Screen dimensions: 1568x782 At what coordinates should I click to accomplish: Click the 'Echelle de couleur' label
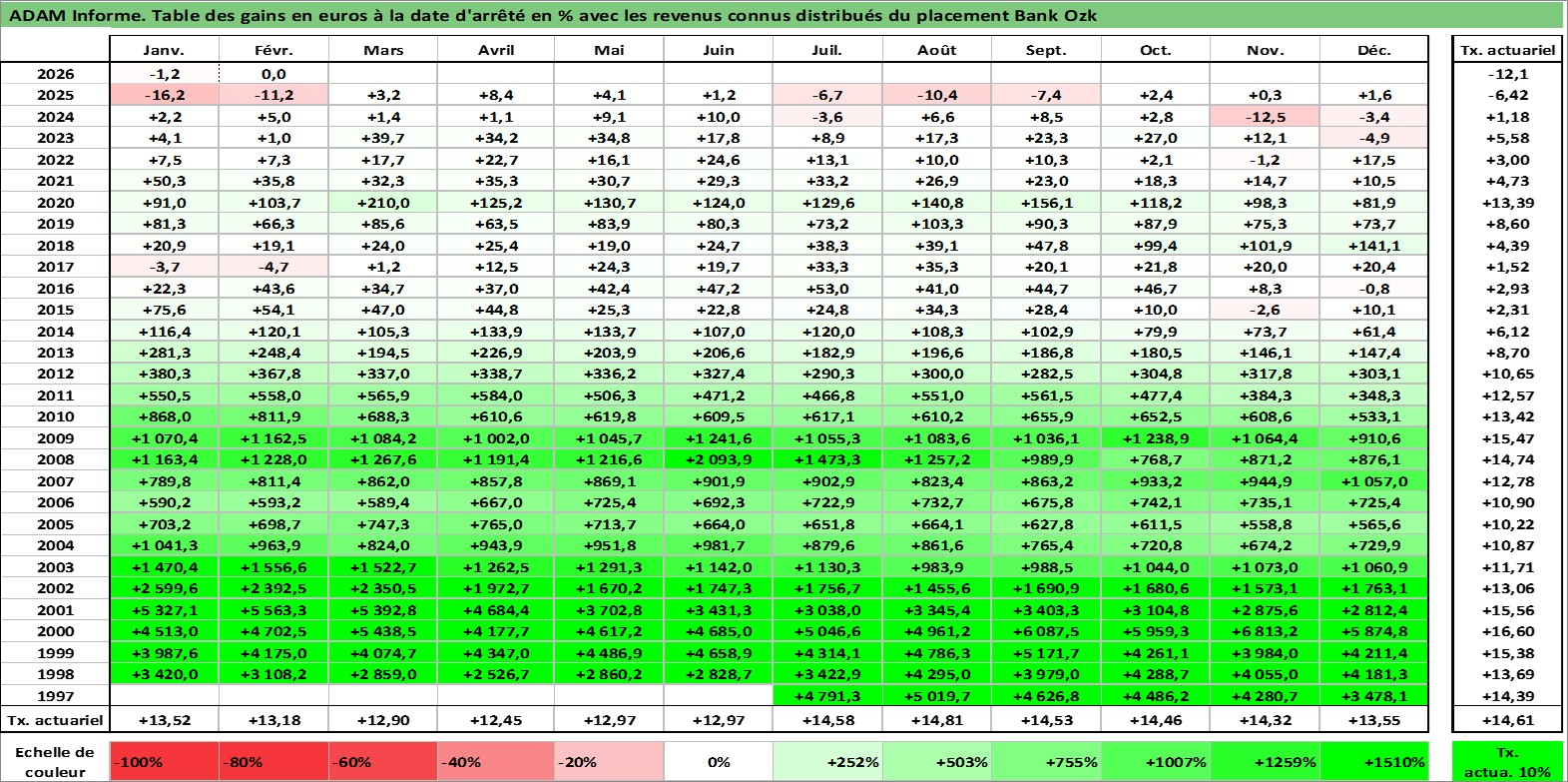click(x=55, y=761)
